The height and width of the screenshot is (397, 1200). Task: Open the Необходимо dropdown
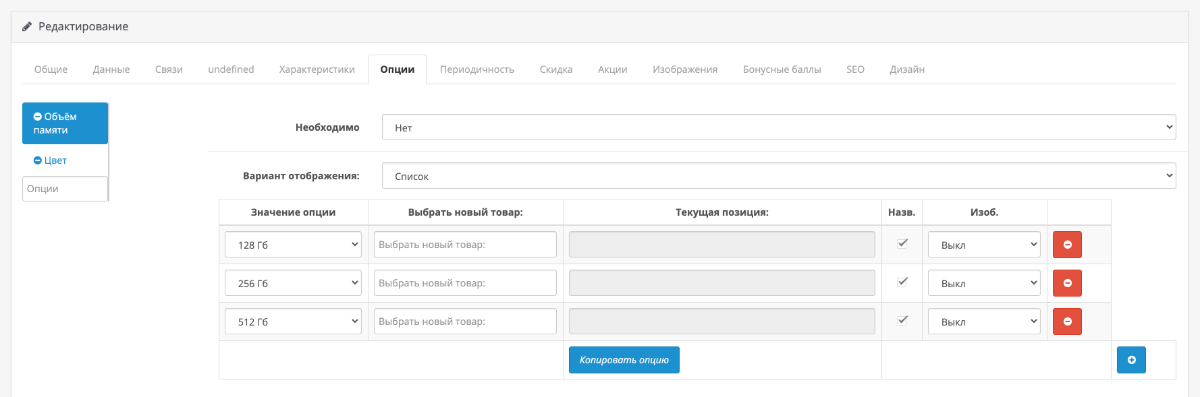(779, 128)
